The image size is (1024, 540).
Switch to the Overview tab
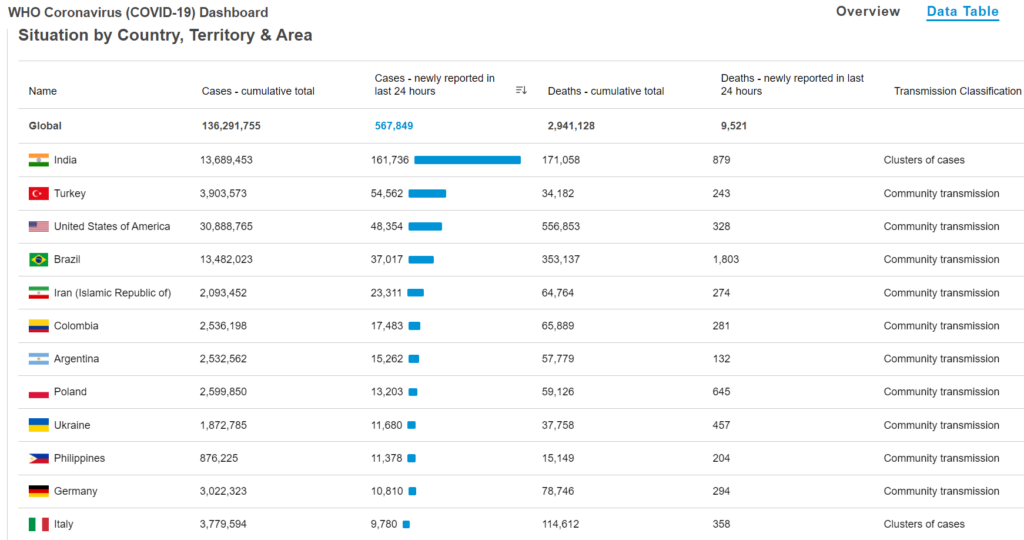tap(868, 11)
